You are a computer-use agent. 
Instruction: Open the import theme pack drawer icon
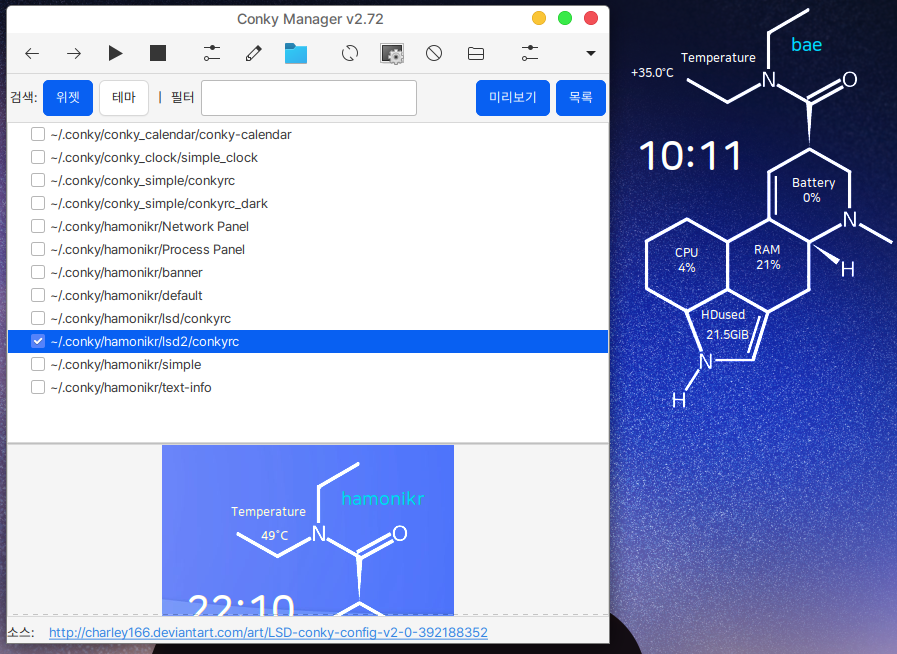pyautogui.click(x=476, y=53)
